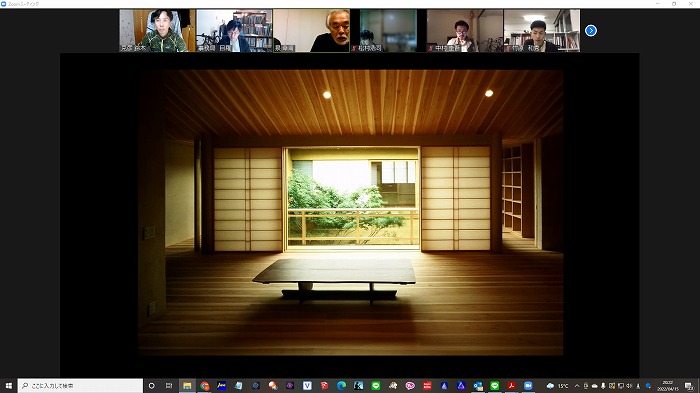Click the taskbar search box
The image size is (700, 393).
(x=80, y=385)
